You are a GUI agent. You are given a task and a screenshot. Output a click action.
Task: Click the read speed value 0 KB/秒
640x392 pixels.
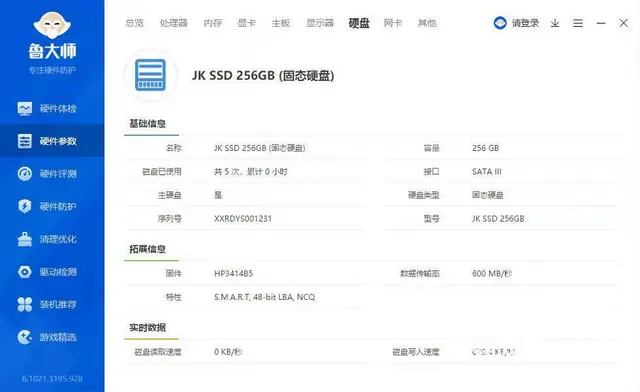(228, 352)
